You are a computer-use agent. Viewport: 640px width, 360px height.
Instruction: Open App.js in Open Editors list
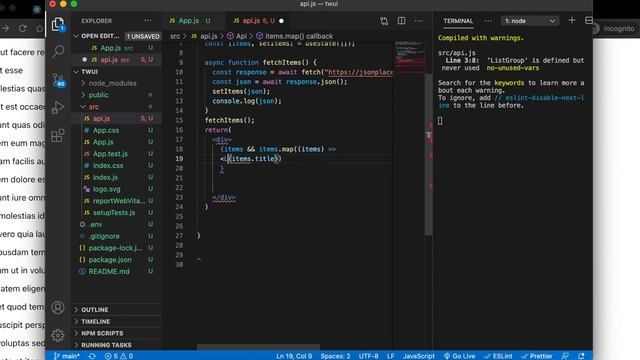pos(116,48)
